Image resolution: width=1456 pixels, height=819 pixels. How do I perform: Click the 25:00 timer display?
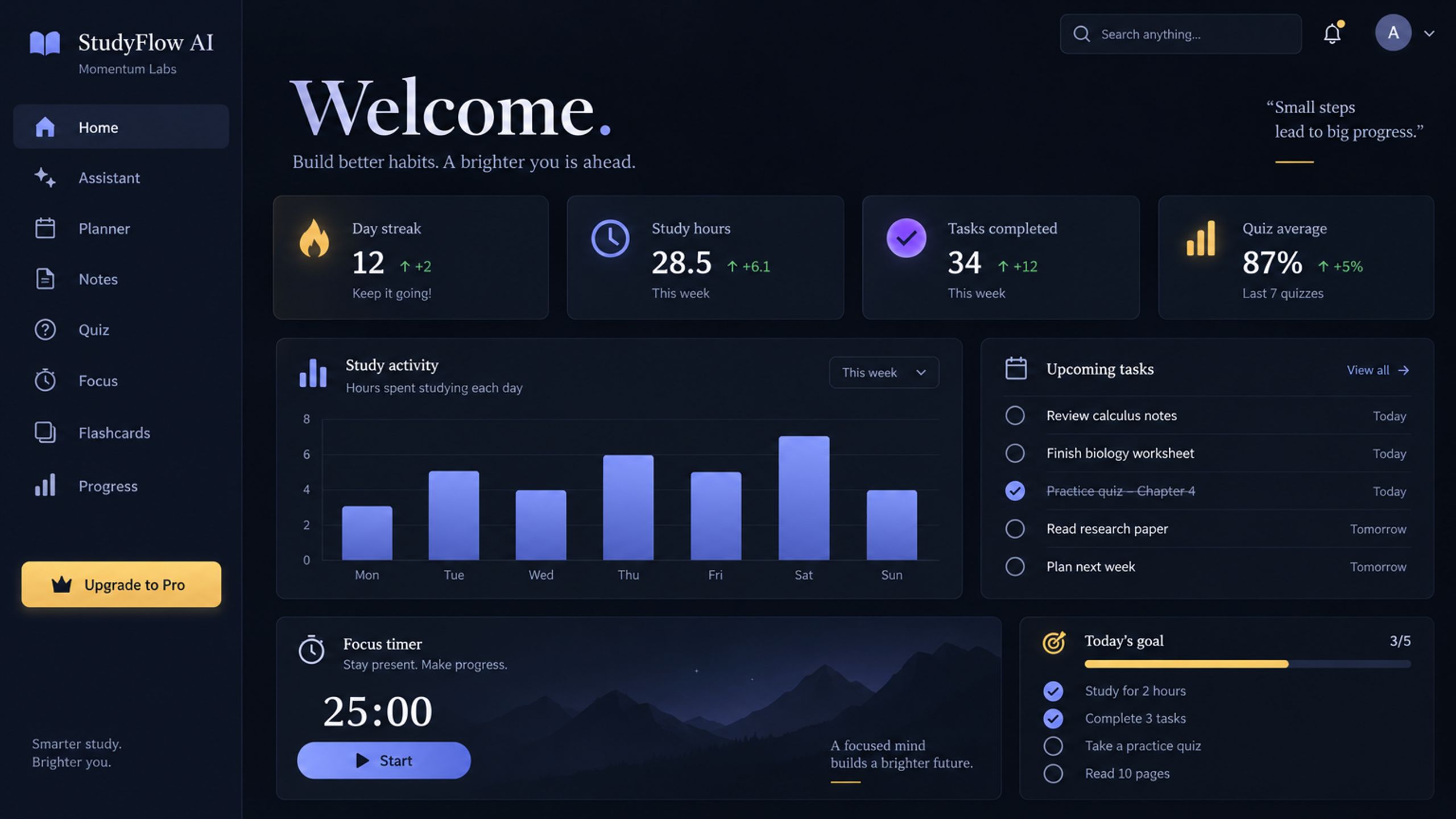pyautogui.click(x=378, y=712)
